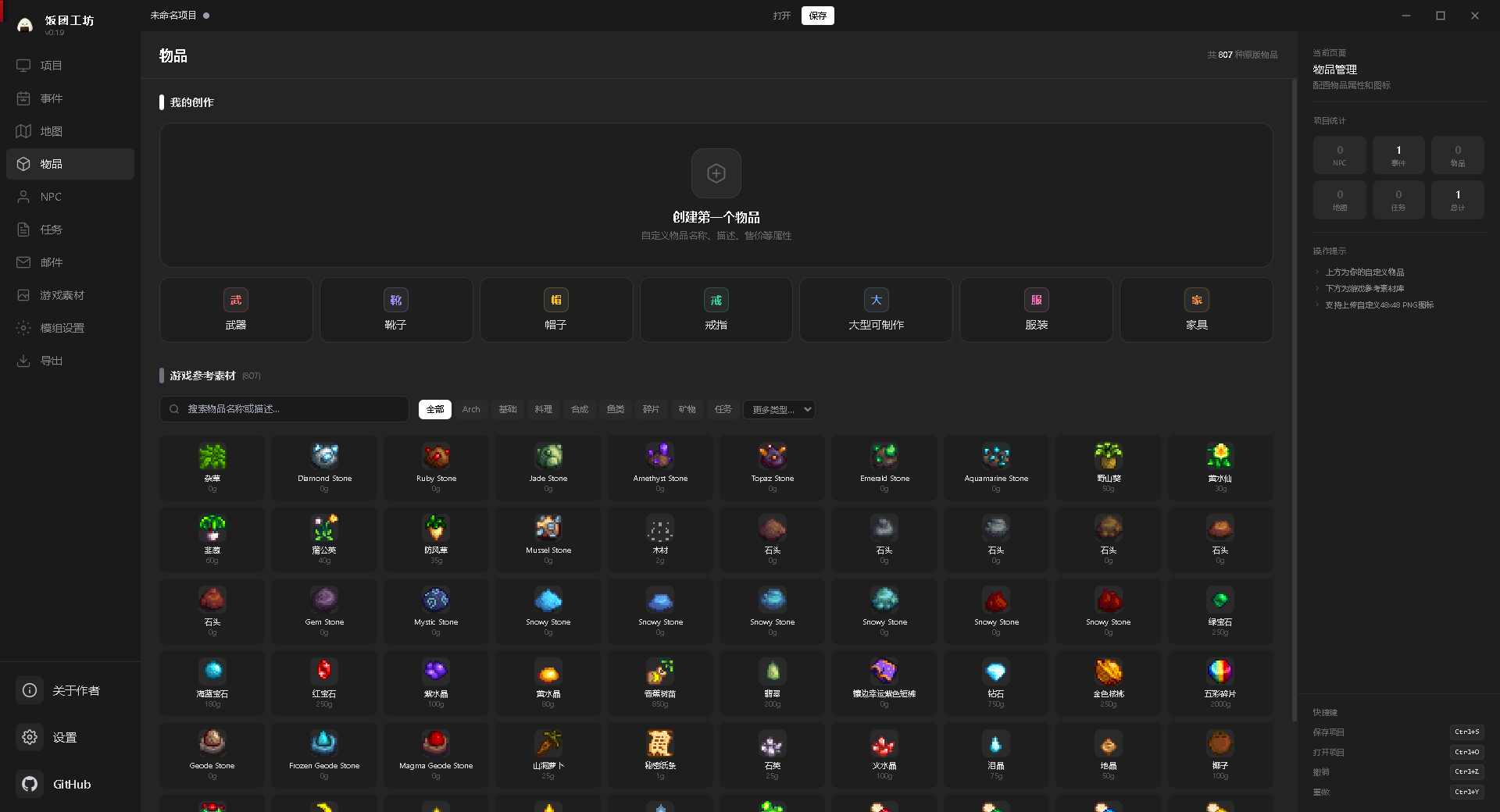Select NPC in the sidebar
This screenshot has width=1500, height=812.
pos(70,197)
